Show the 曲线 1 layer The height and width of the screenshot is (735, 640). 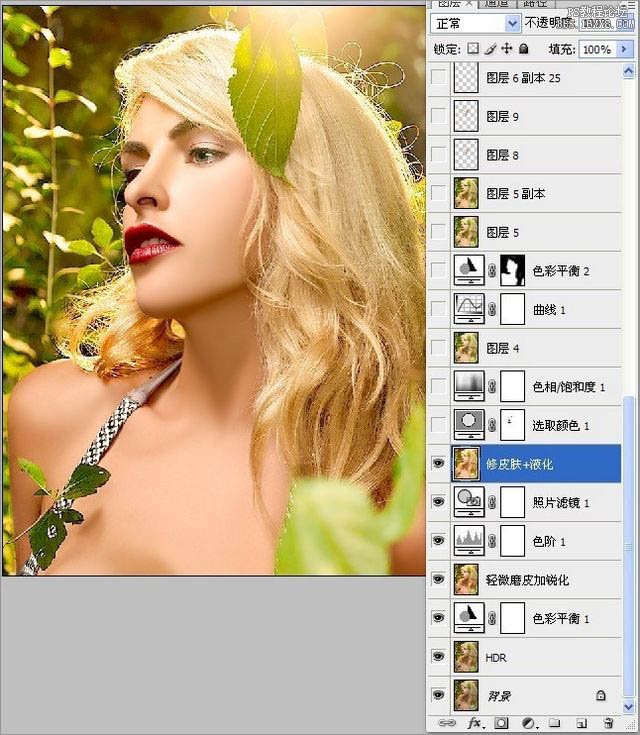click(438, 309)
